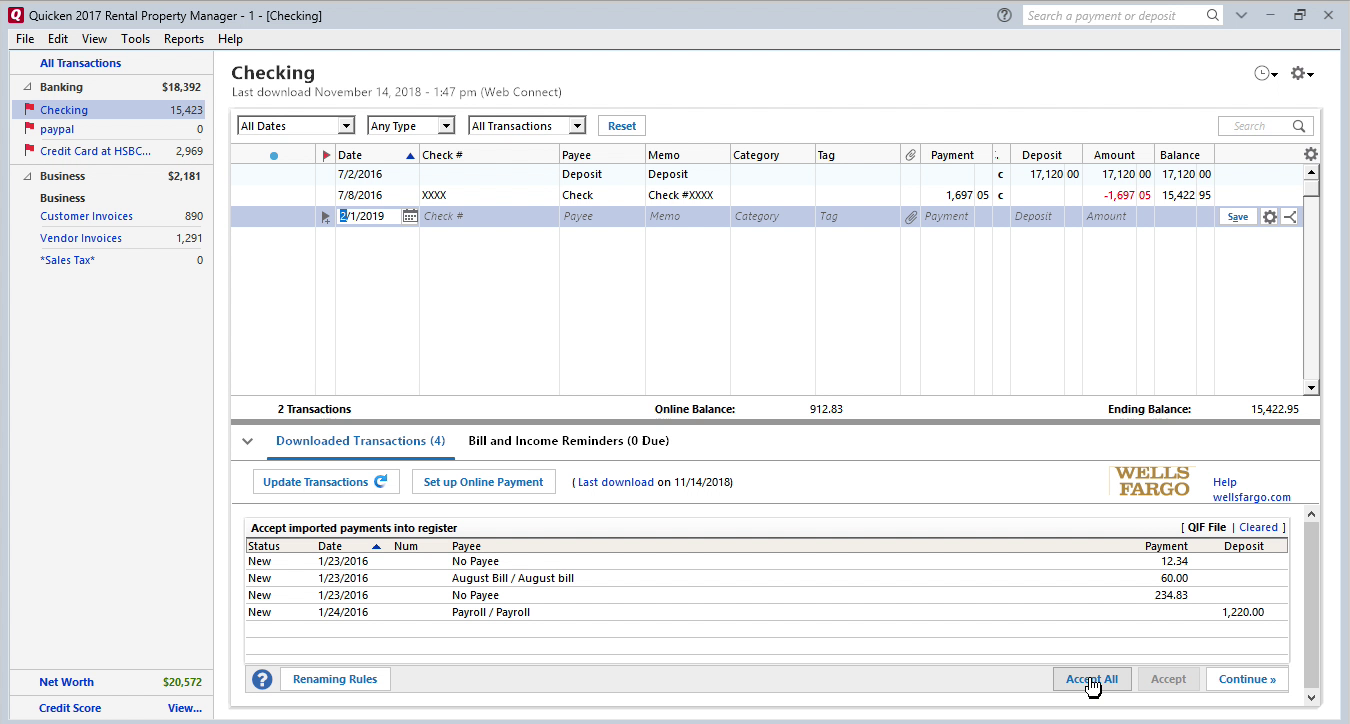The height and width of the screenshot is (724, 1350).
Task: Open the help question mark icon in title bar
Action: 1004,15
